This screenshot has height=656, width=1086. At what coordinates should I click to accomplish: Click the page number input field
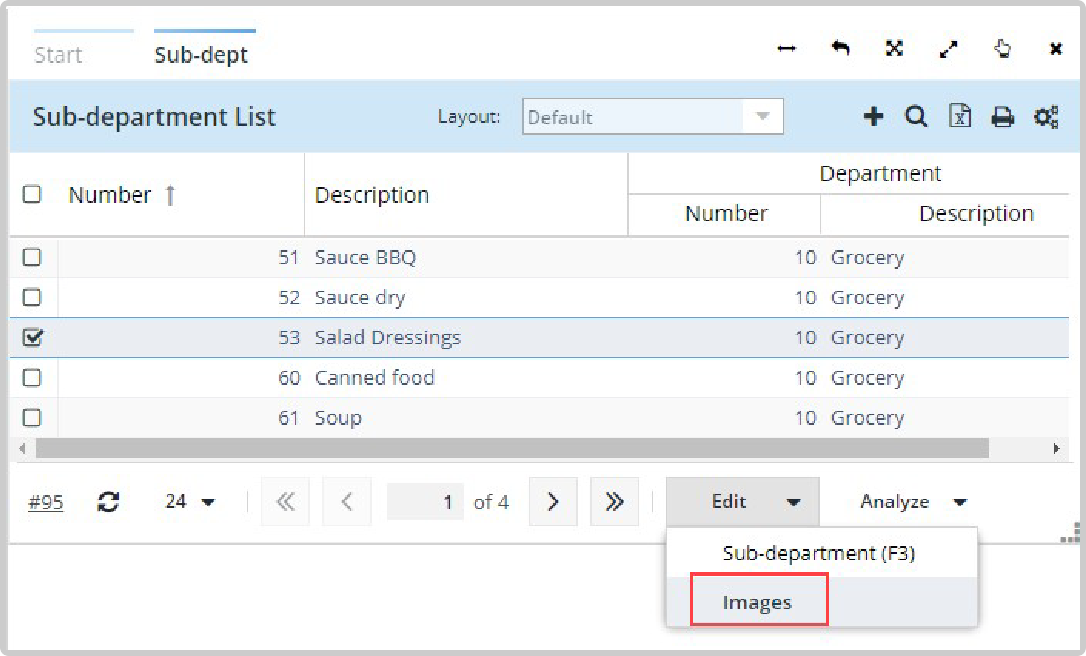[426, 502]
